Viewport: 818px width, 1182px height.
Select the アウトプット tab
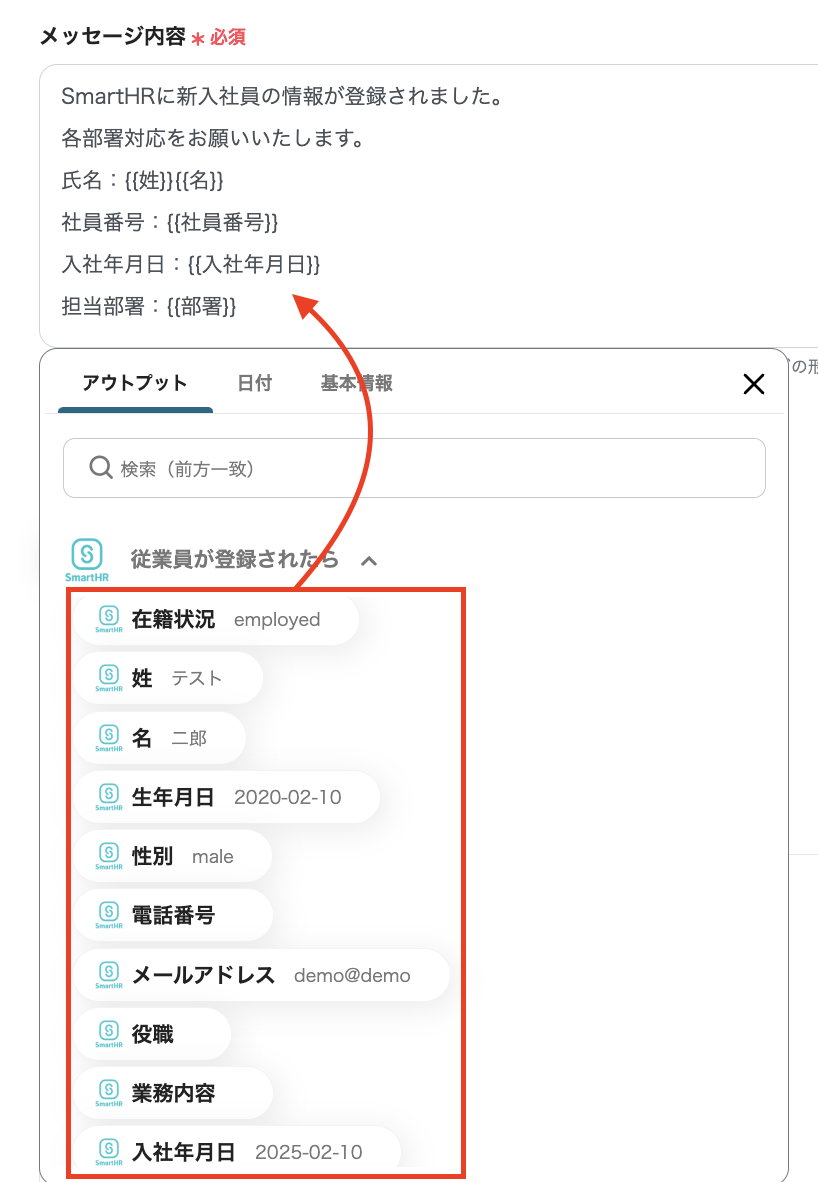135,383
